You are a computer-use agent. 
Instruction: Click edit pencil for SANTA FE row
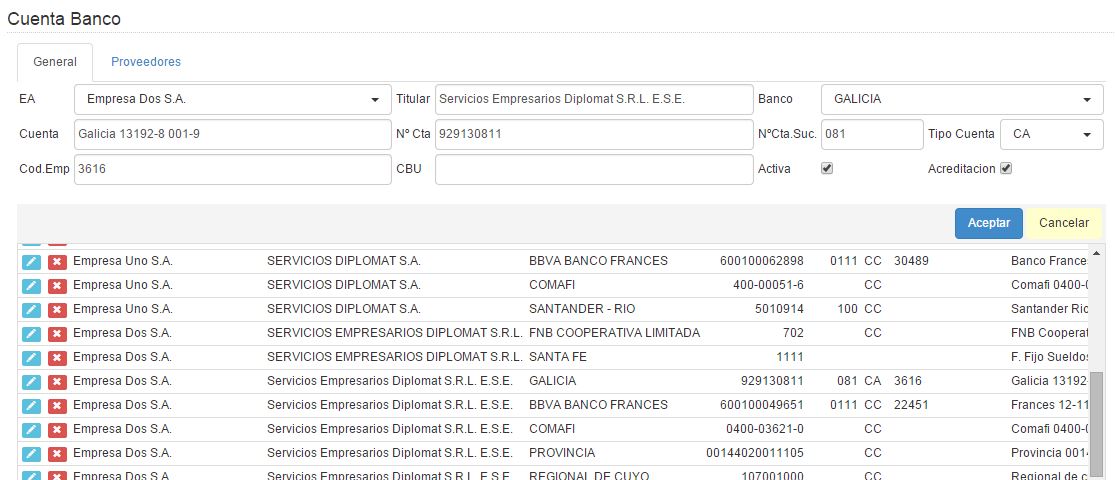tap(31, 357)
